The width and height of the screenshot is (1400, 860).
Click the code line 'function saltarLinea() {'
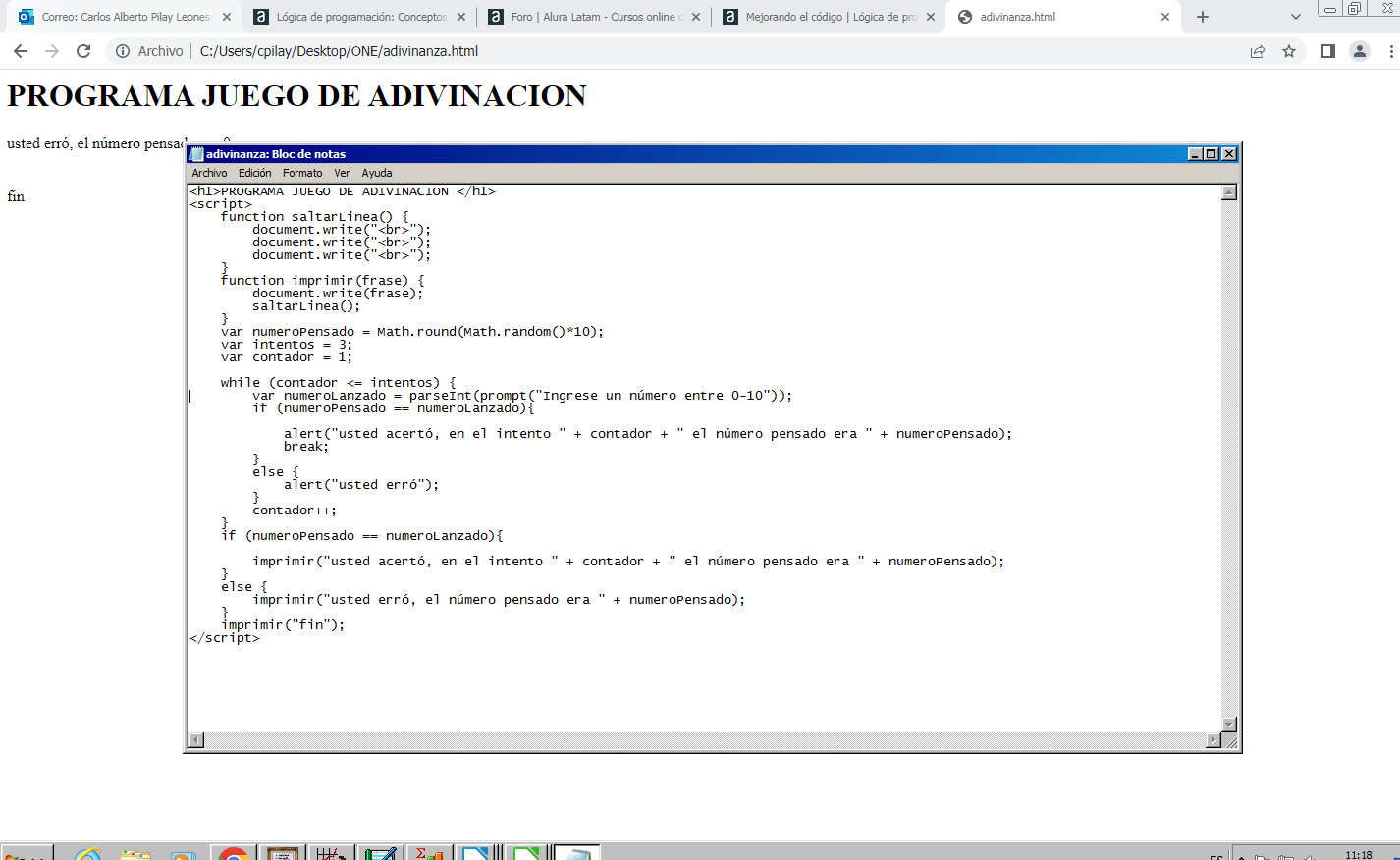314,217
